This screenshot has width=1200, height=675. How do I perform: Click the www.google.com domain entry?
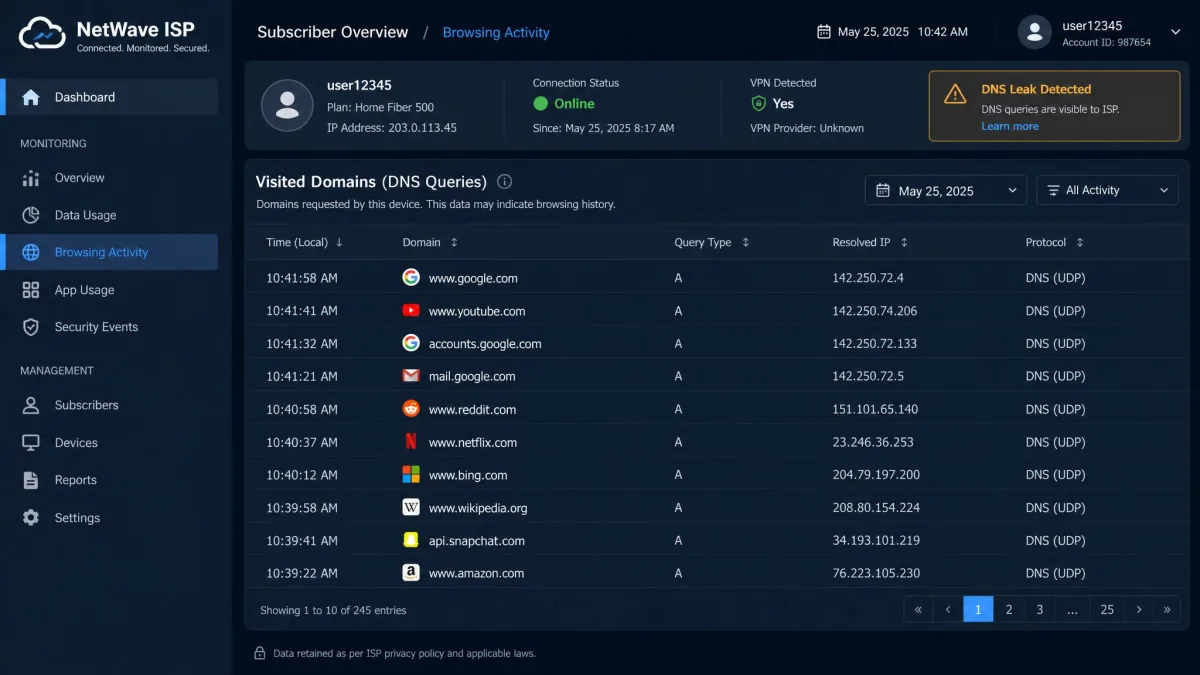(x=473, y=278)
